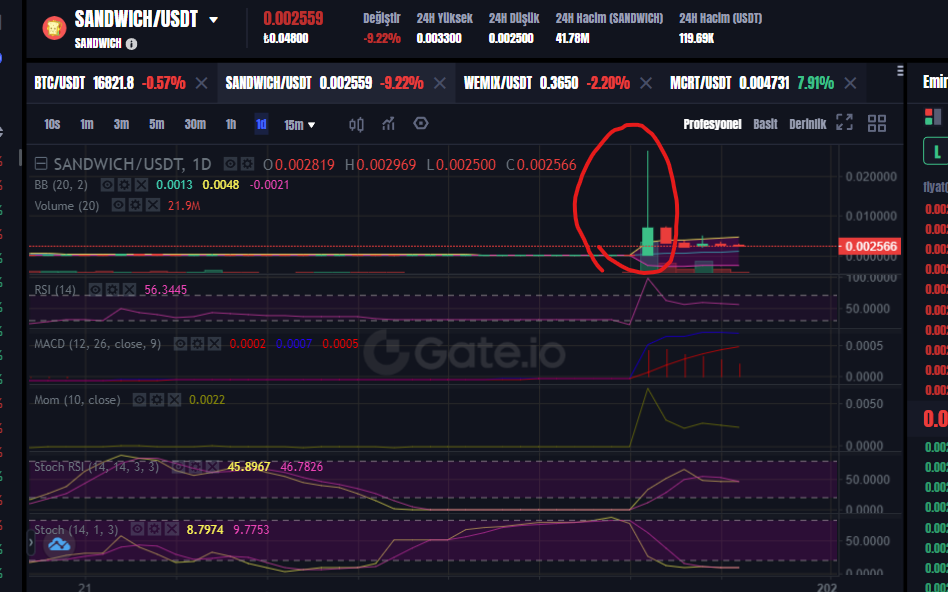Switch to the BTC/USDT tab
Screen dimensions: 948x592
tap(109, 83)
